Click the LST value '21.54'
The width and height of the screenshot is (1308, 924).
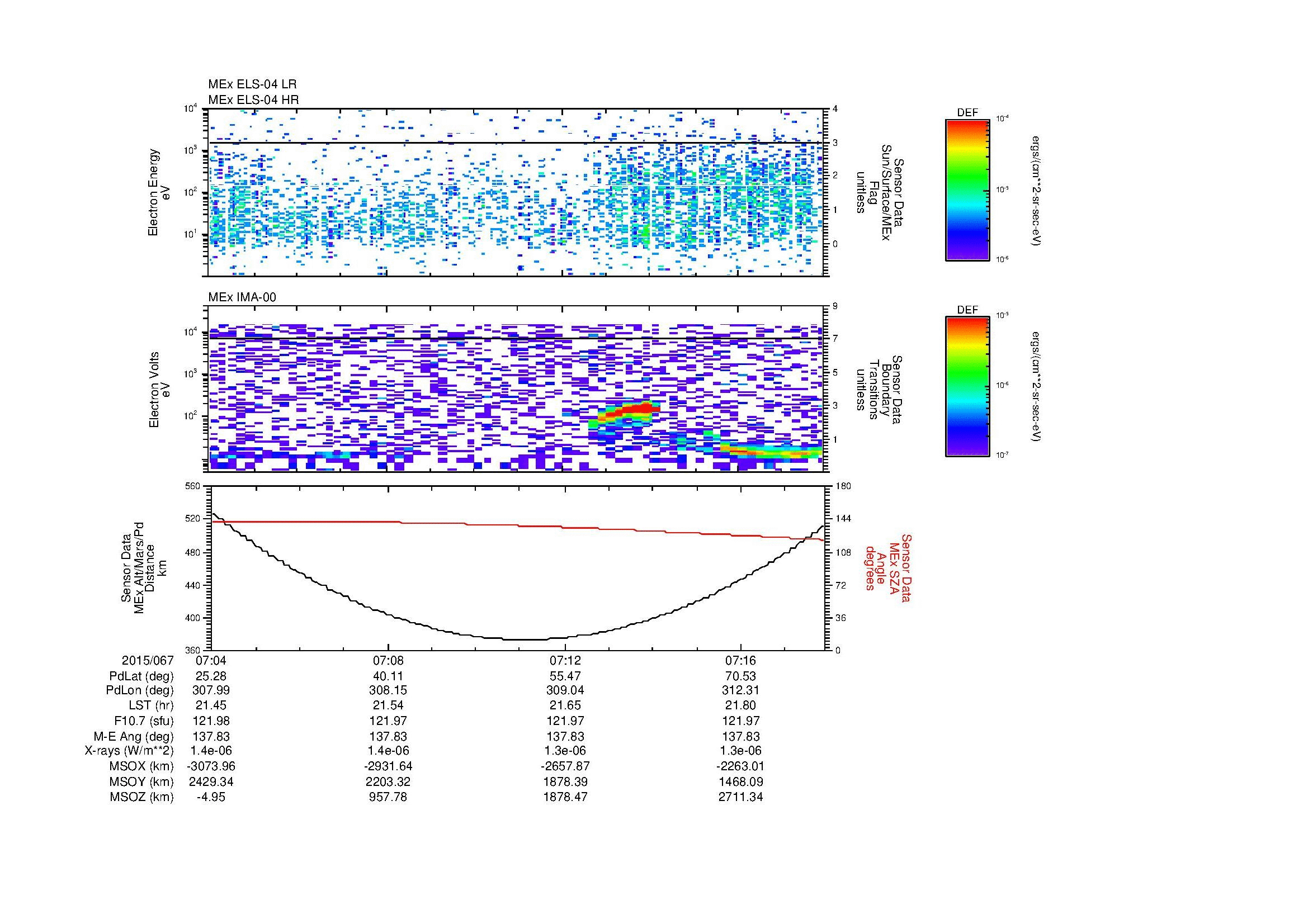pos(388,705)
